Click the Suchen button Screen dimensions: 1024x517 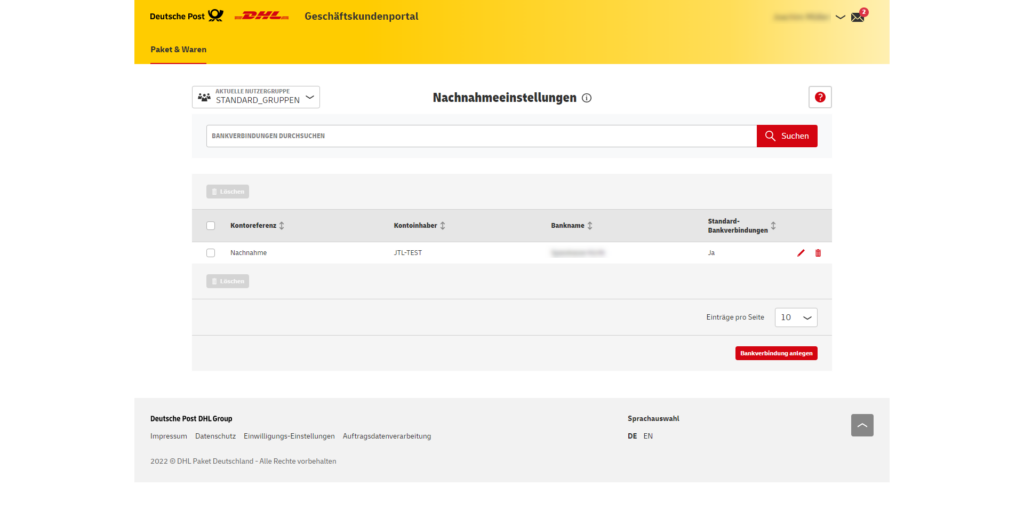pyautogui.click(x=787, y=136)
